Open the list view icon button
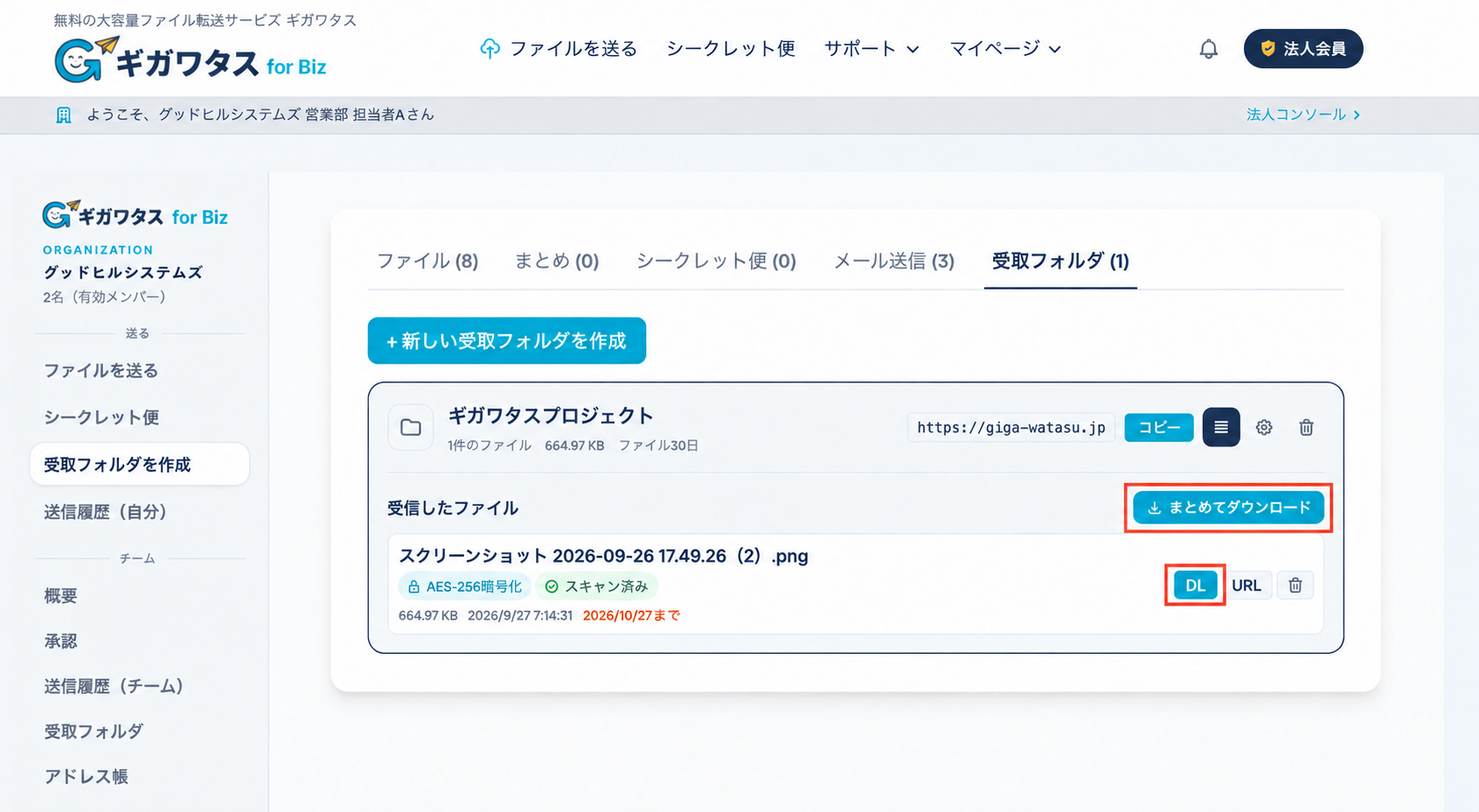This screenshot has height=812, width=1479. 1221,427
